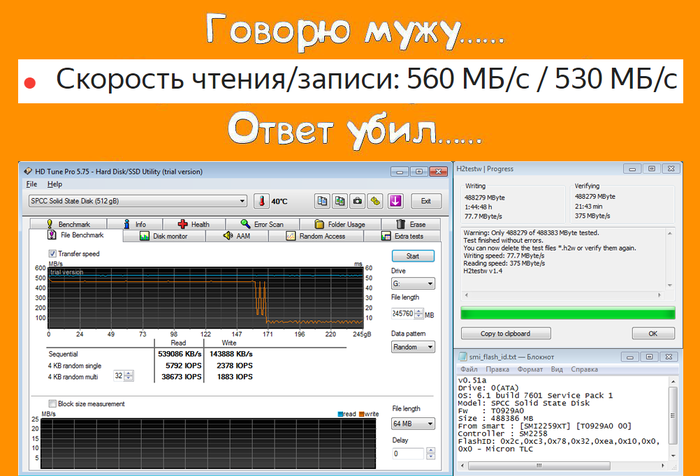Click the Writing speed: 77.7 MByte/s log line
Image resolution: width=700 pixels, height=476 pixels.
[x=504, y=256]
